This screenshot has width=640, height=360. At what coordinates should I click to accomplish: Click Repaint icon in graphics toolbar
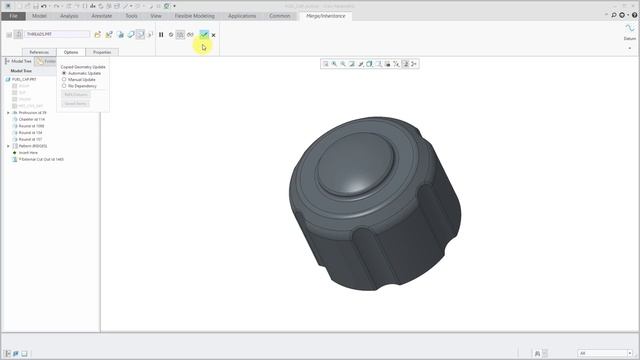click(x=352, y=64)
